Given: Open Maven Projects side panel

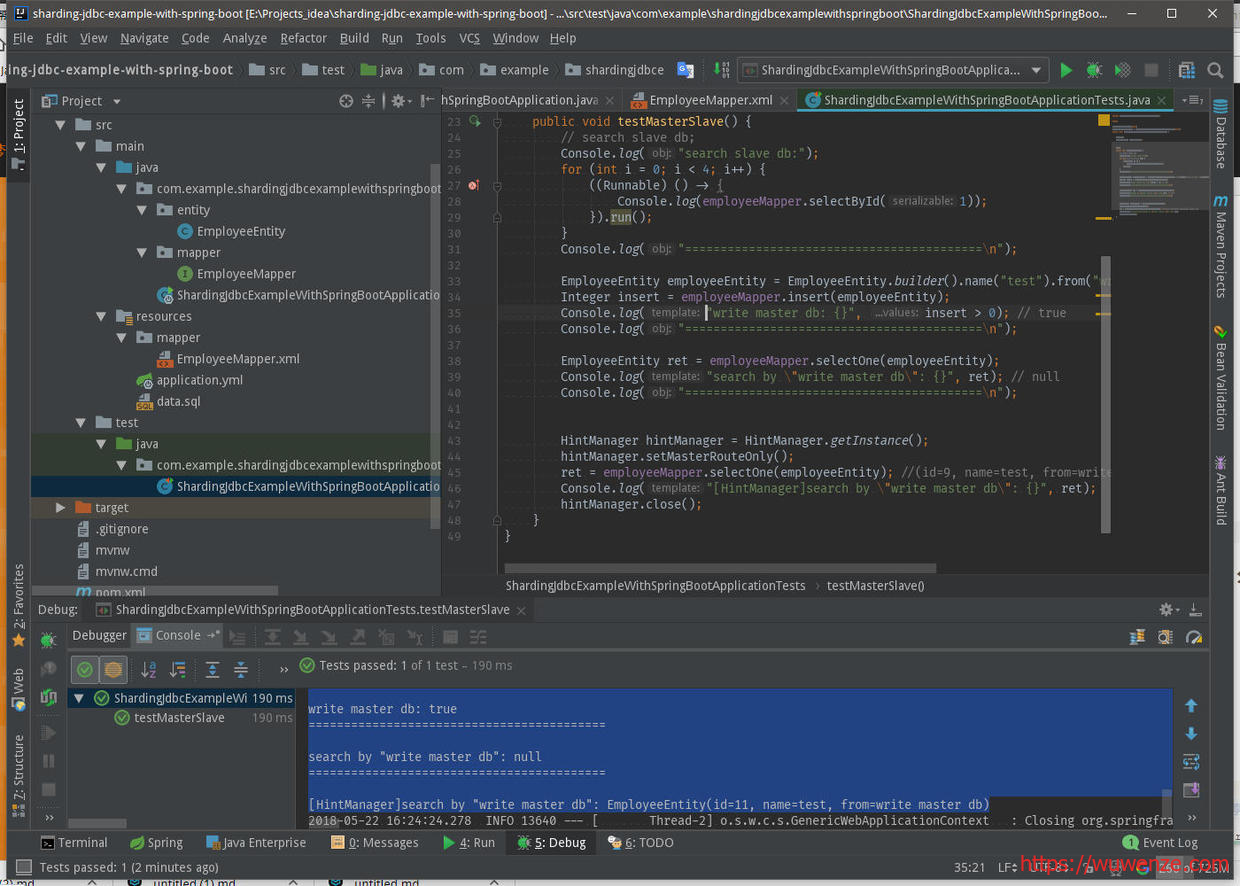Looking at the screenshot, I should coord(1220,248).
